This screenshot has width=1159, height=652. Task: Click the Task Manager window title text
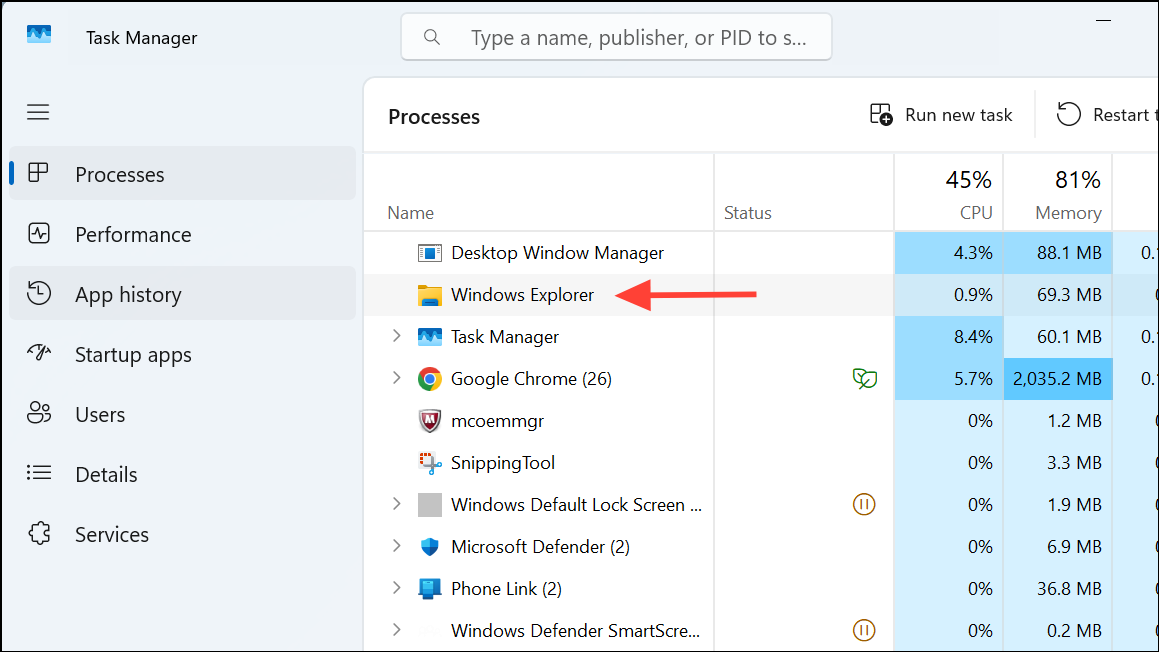[141, 38]
